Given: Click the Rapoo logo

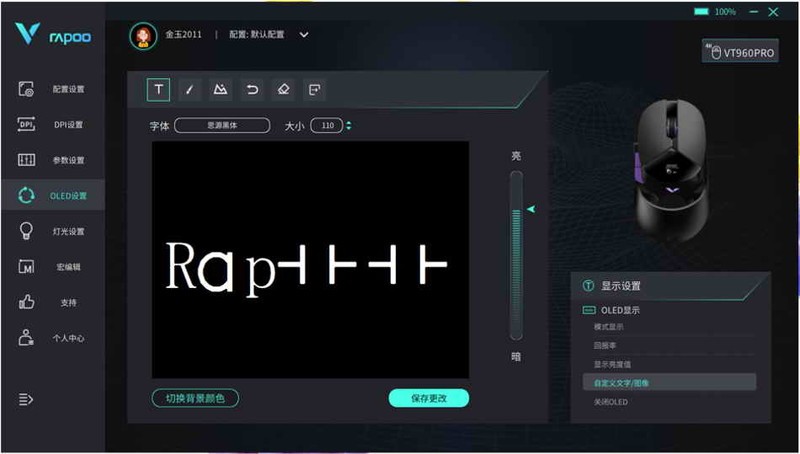Looking at the screenshot, I should coord(54,34).
